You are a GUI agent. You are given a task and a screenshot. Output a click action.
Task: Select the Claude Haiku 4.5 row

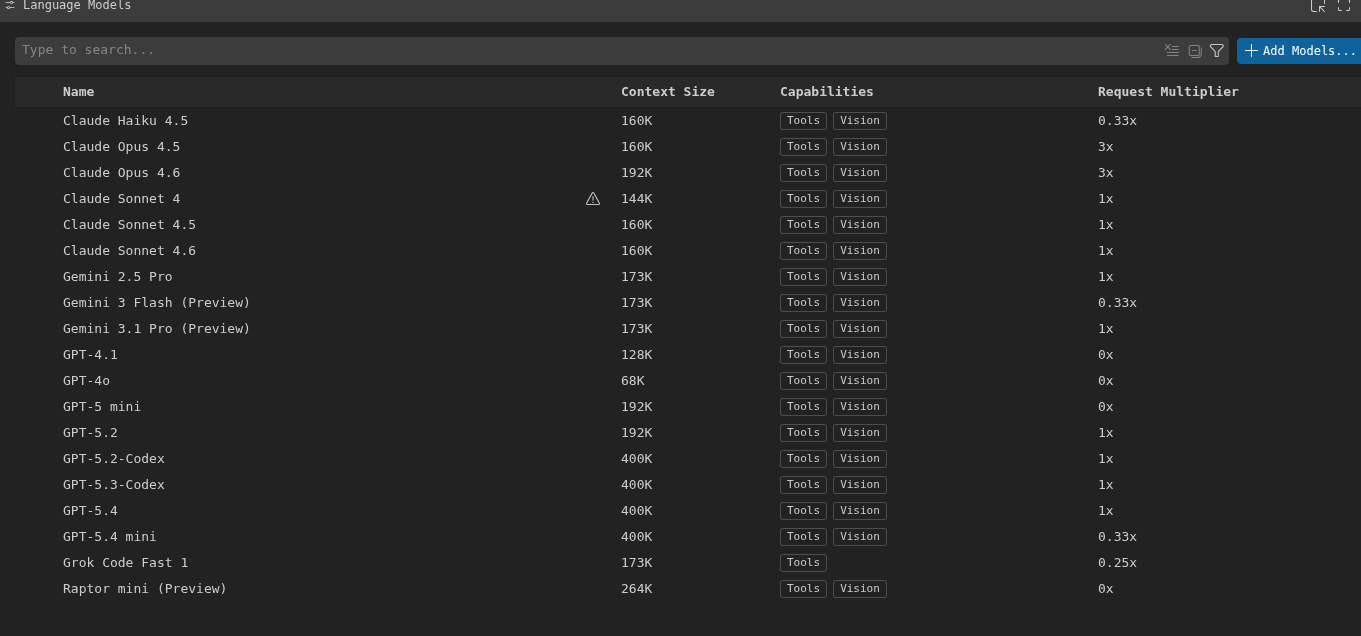click(688, 121)
